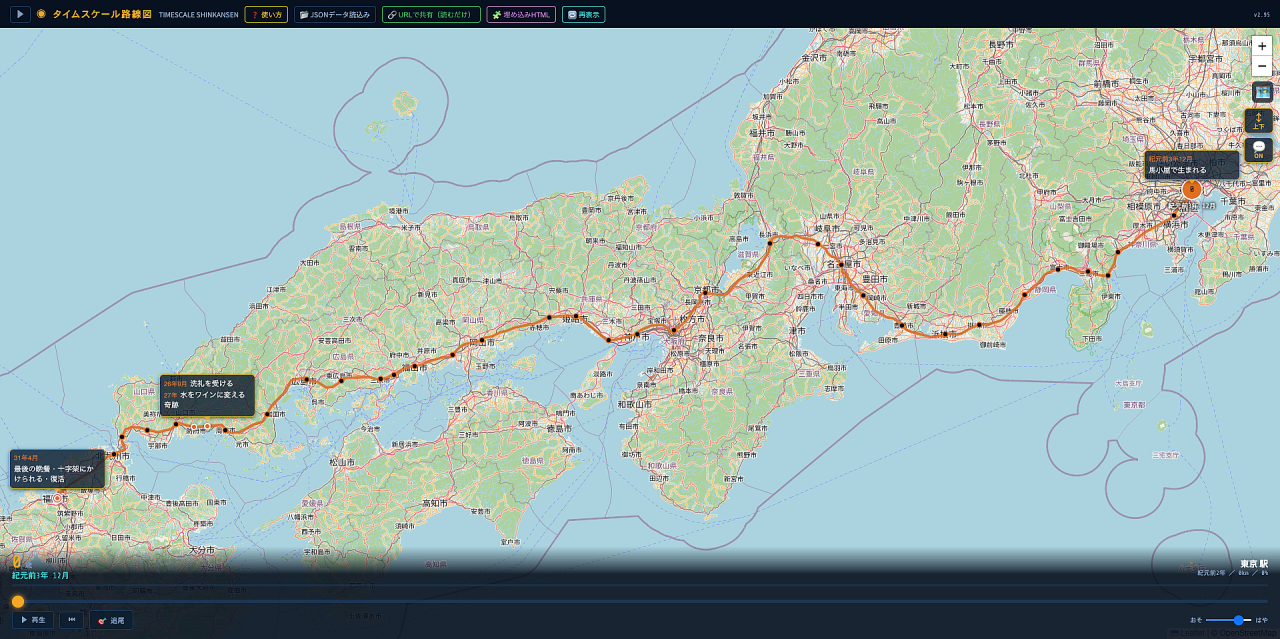The image size is (1280, 639).
Task: Zoom out the map with minus button
Action: click(x=1262, y=66)
